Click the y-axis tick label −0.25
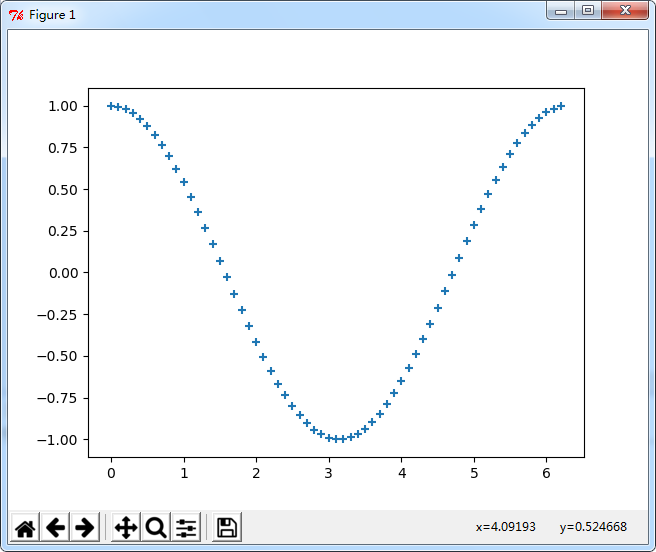Viewport: 656px width, 552px height. [x=57, y=315]
